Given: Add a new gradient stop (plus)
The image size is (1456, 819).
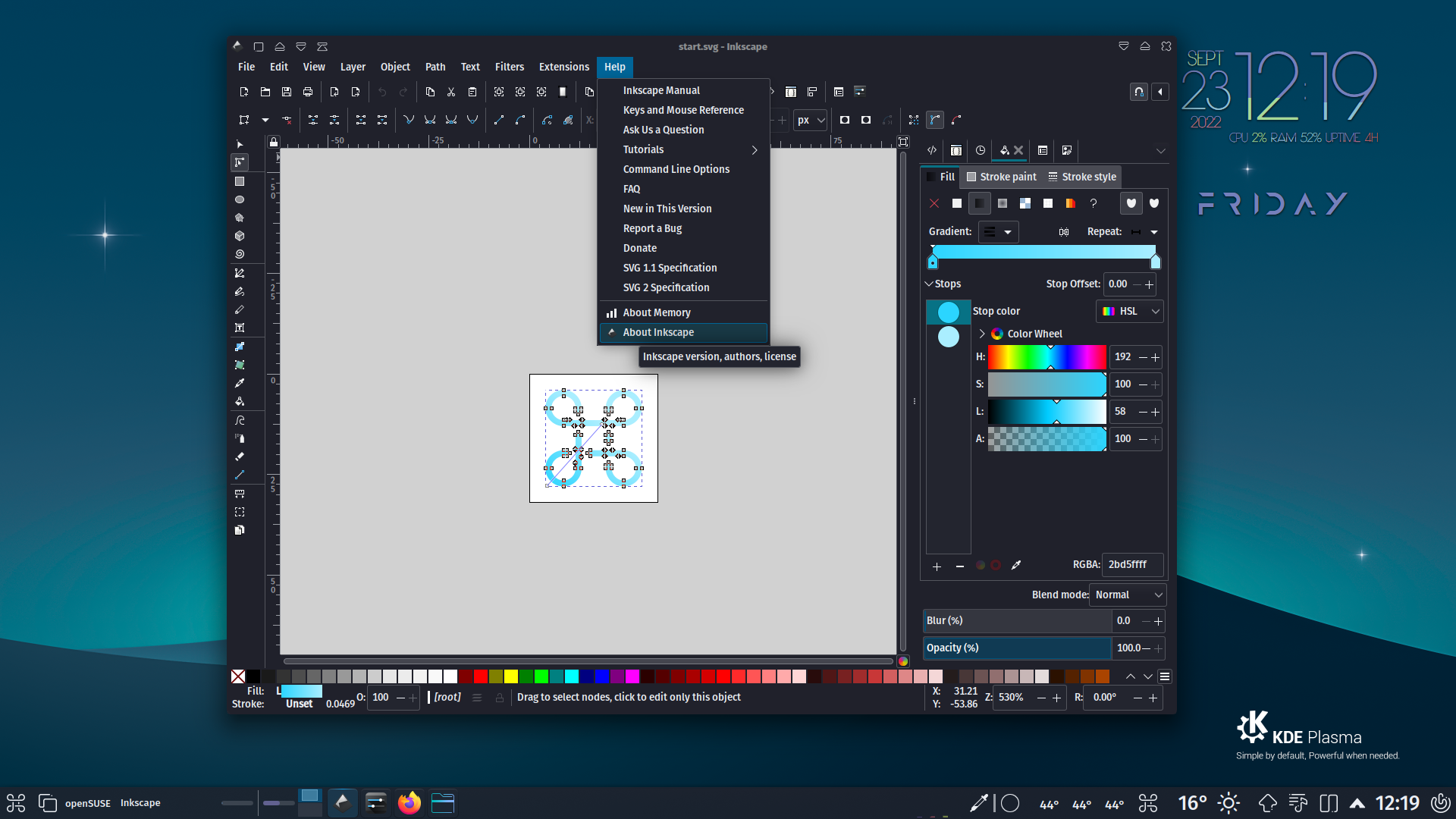Looking at the screenshot, I should tap(937, 566).
